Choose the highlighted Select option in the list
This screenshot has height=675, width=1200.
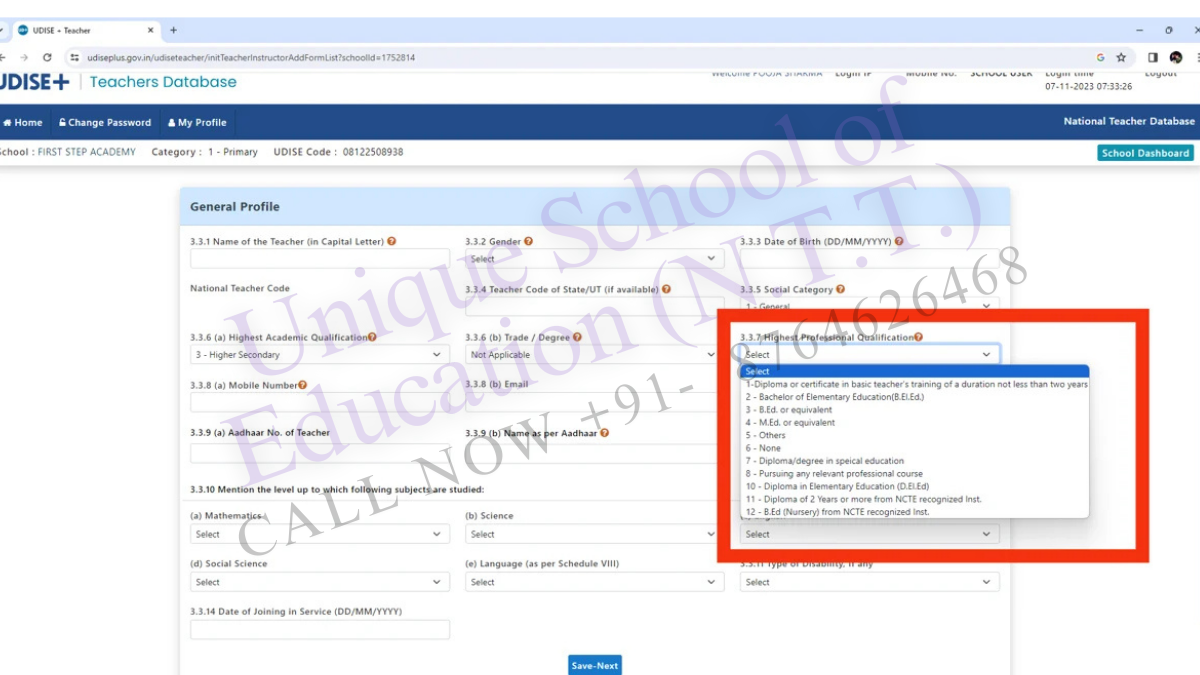coord(915,371)
